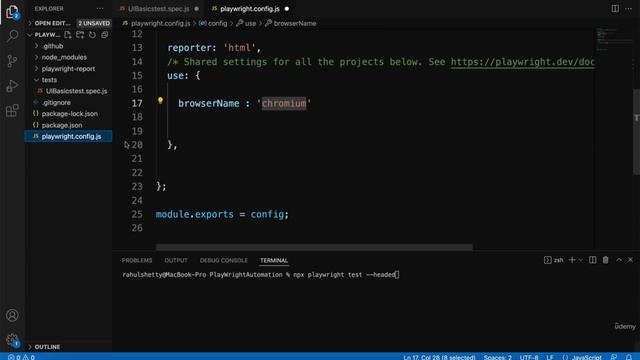Image resolution: width=640 pixels, height=360 pixels.
Task: Open Run and Debug view icon
Action: (x=12, y=86)
